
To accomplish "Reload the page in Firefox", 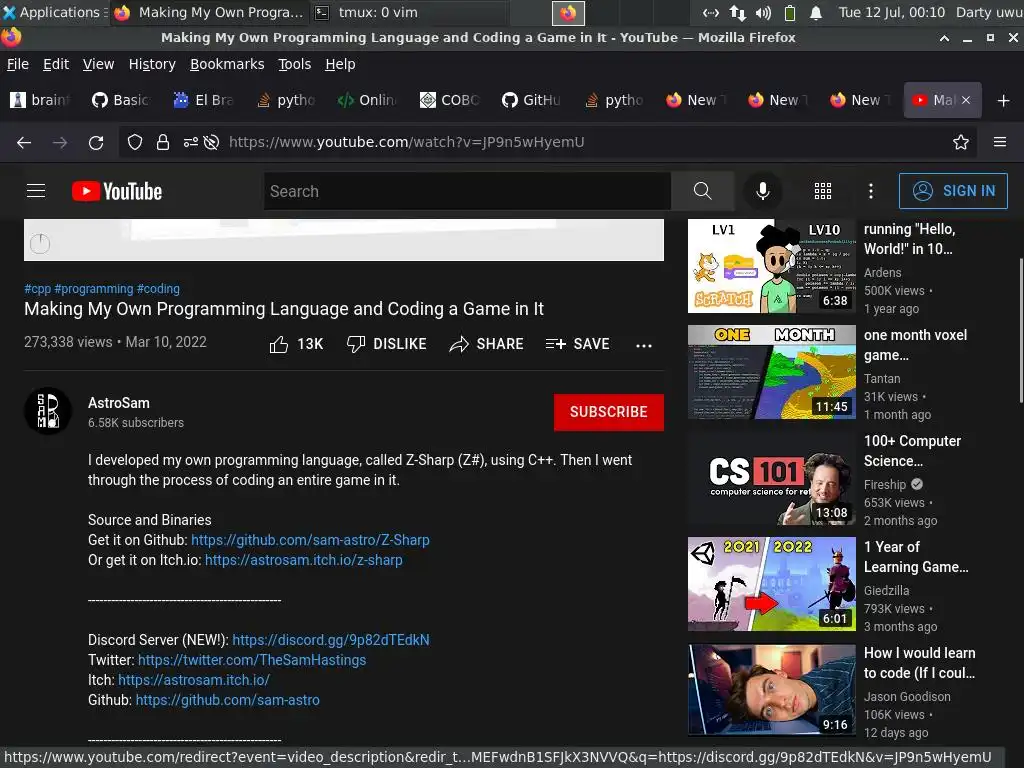I will tap(96, 142).
